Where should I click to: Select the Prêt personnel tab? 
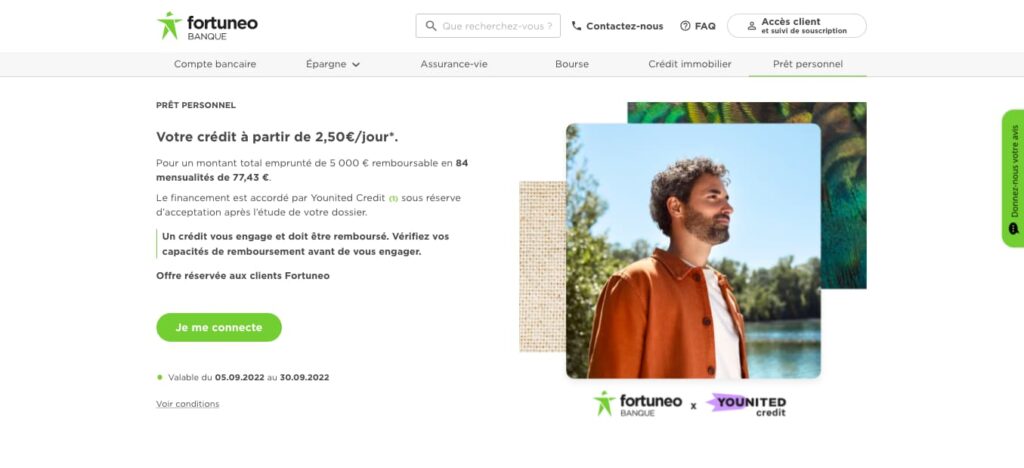pyautogui.click(x=808, y=64)
